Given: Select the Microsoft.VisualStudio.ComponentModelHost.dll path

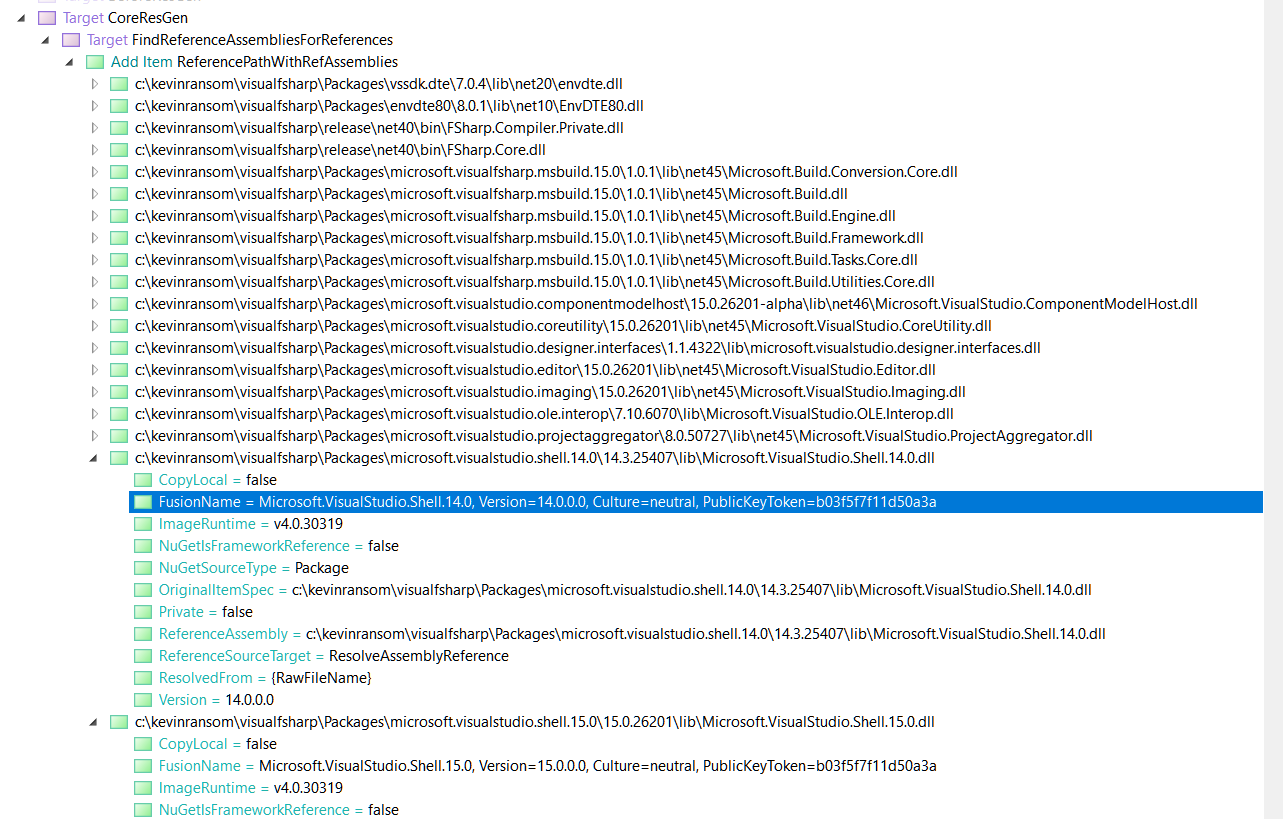Looking at the screenshot, I should coord(666,304).
